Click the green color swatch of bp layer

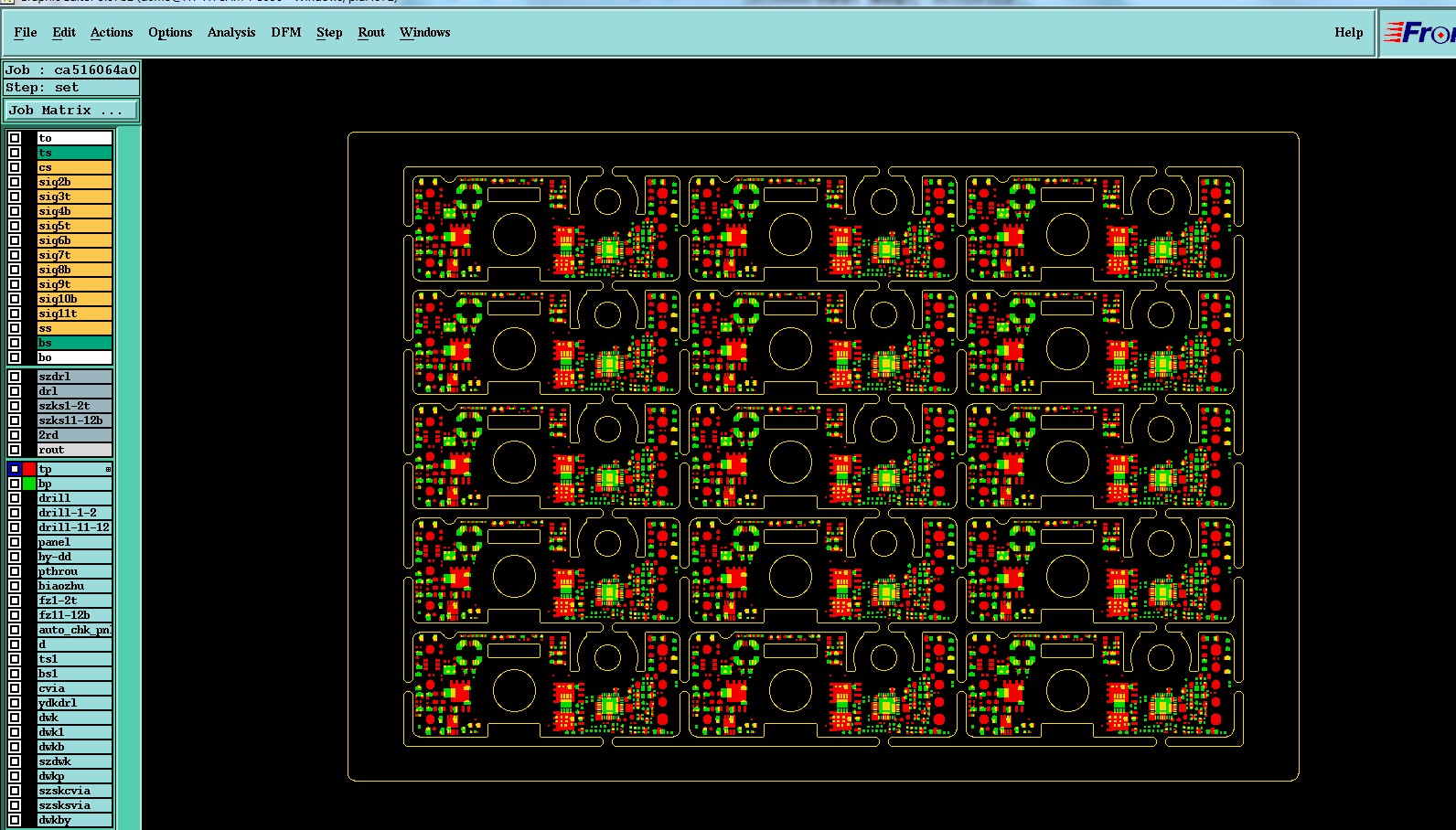(29, 484)
